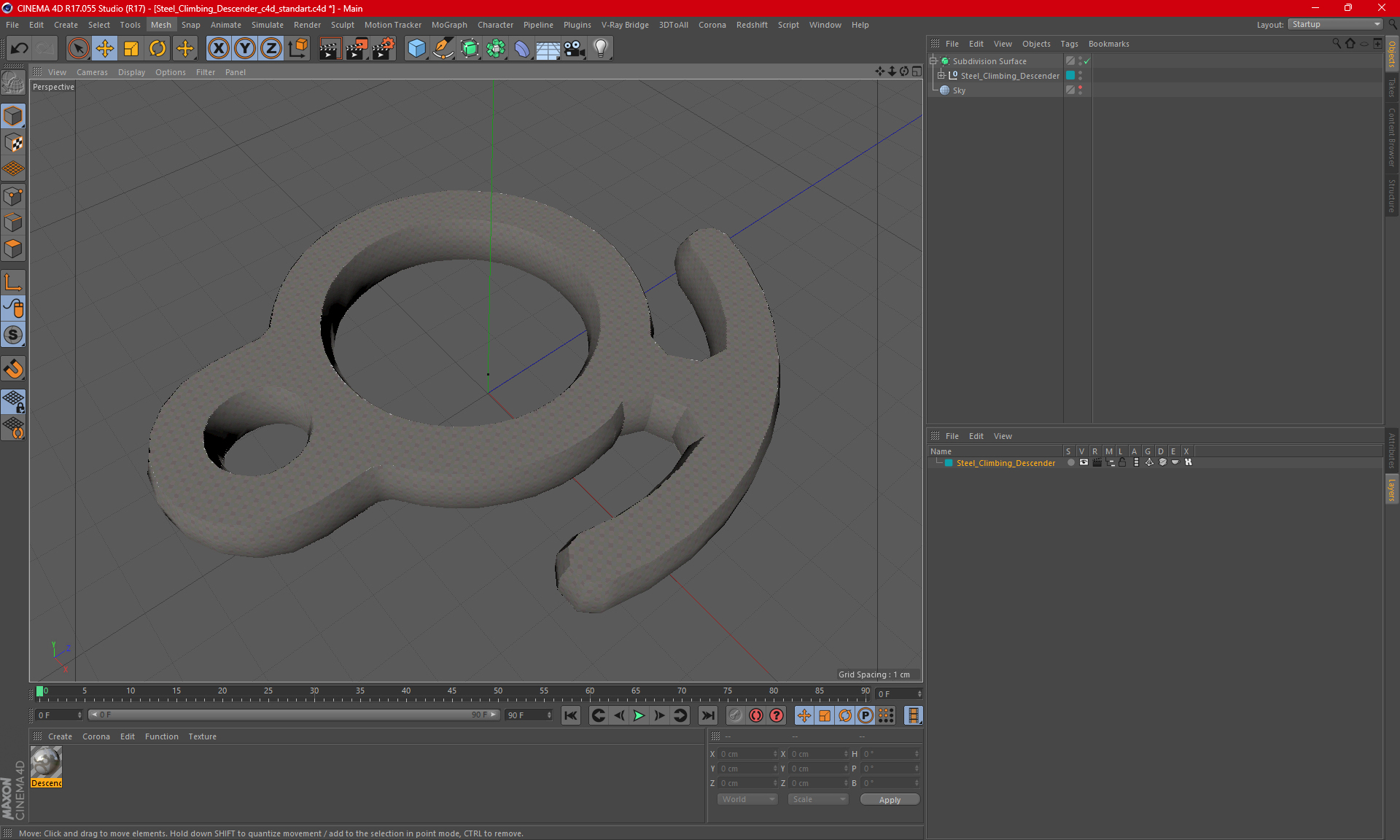Switch to Texture mode icon
This screenshot has height=840, width=1400.
13,143
